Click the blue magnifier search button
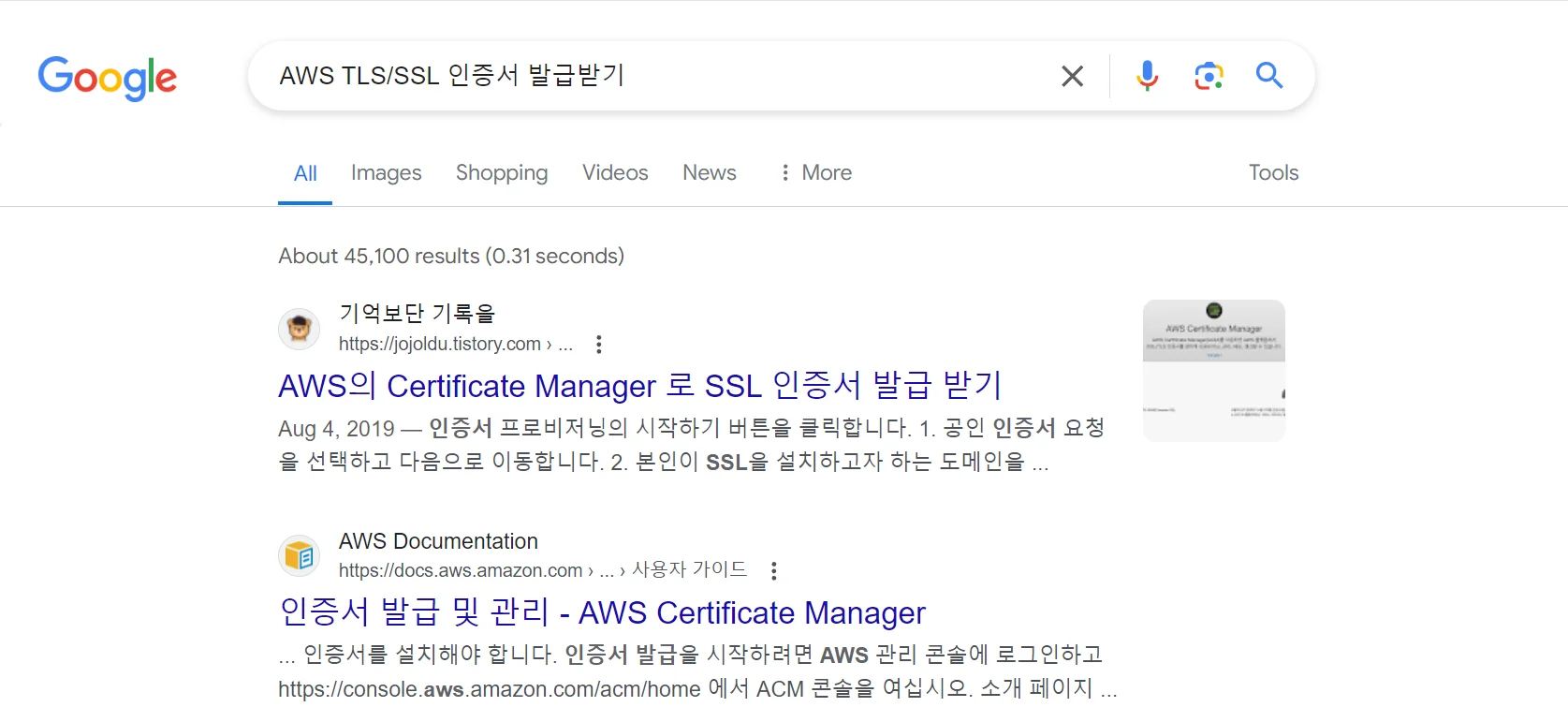The height and width of the screenshot is (722, 1568). point(1268,75)
